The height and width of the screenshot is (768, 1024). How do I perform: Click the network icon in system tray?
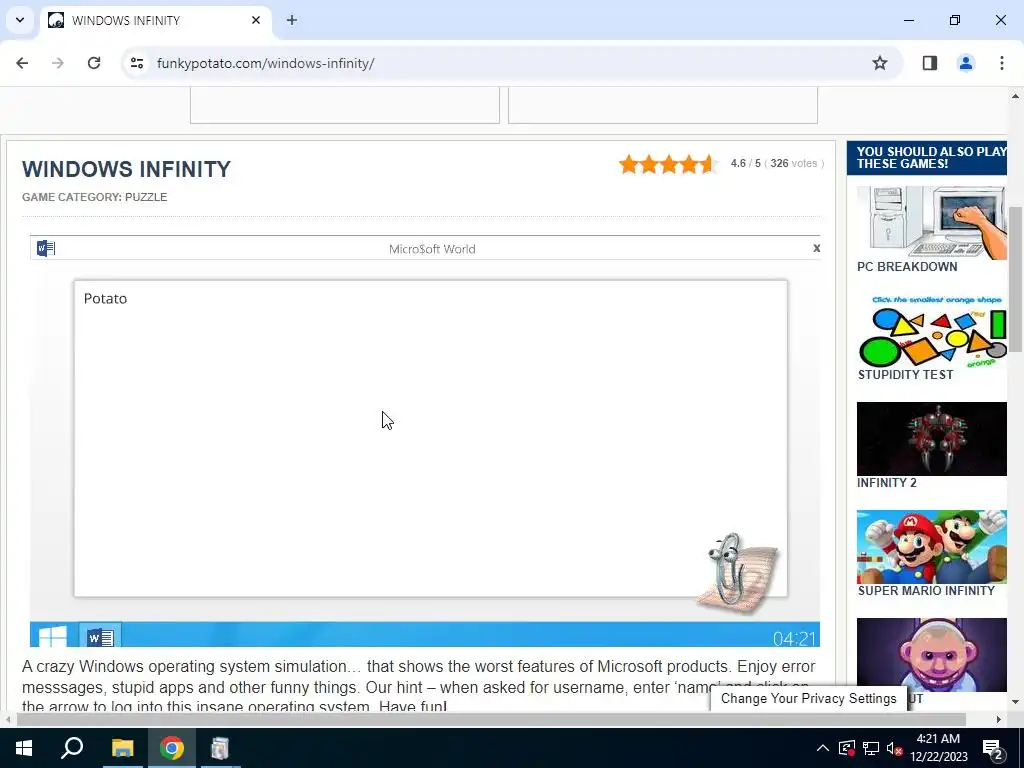[x=871, y=748]
